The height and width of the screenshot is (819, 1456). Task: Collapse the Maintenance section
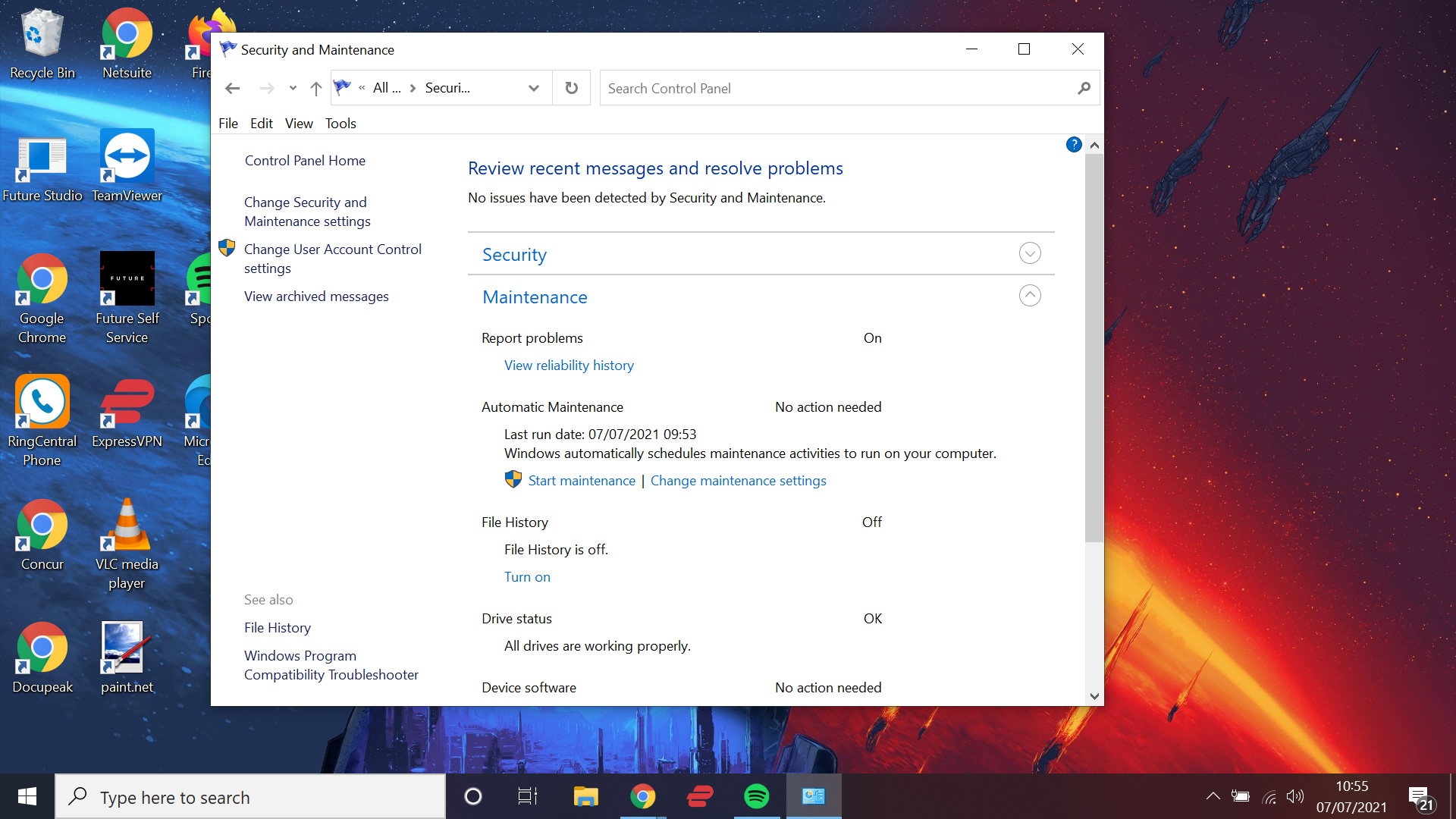tap(1029, 296)
